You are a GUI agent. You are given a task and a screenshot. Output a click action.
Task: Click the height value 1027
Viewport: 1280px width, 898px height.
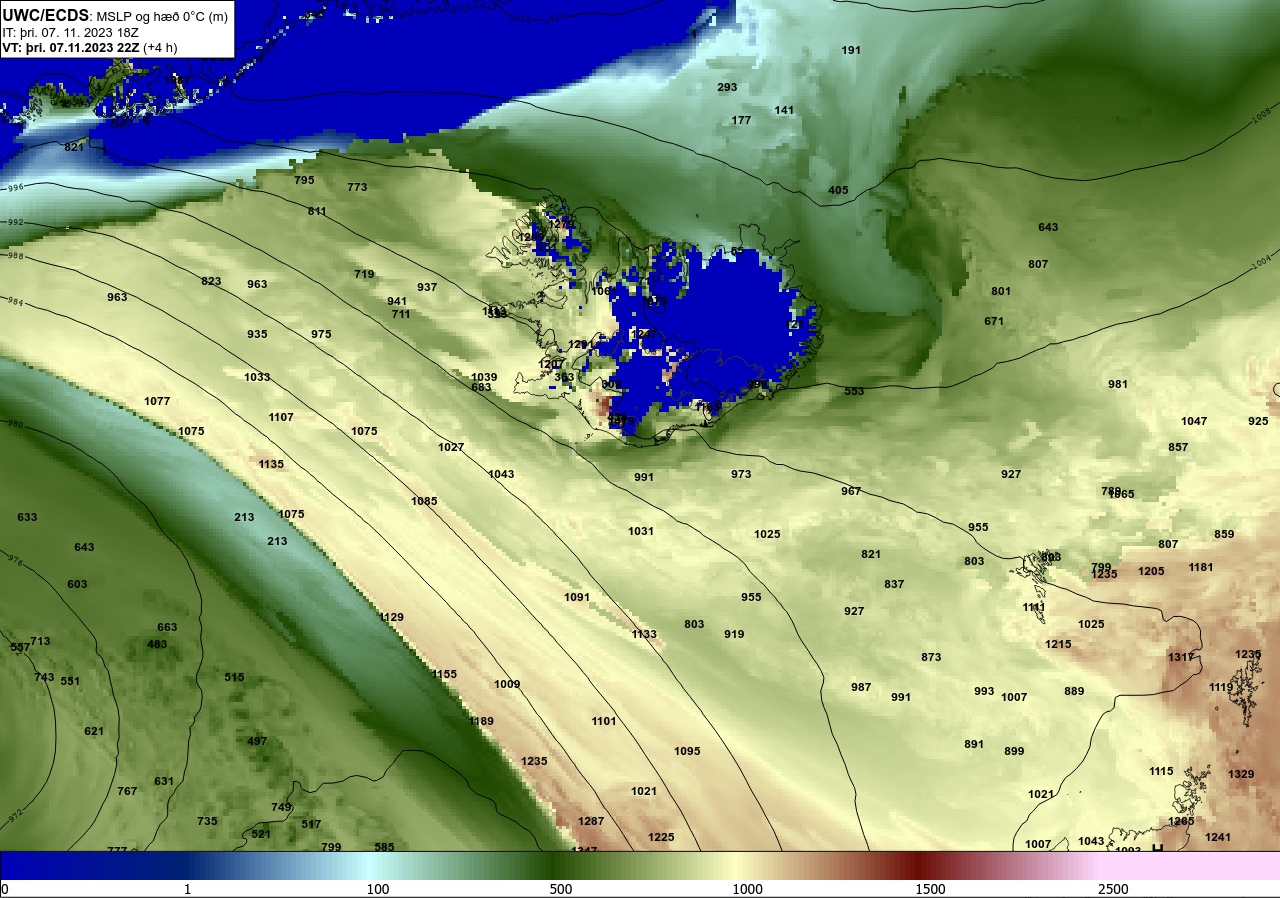point(451,447)
